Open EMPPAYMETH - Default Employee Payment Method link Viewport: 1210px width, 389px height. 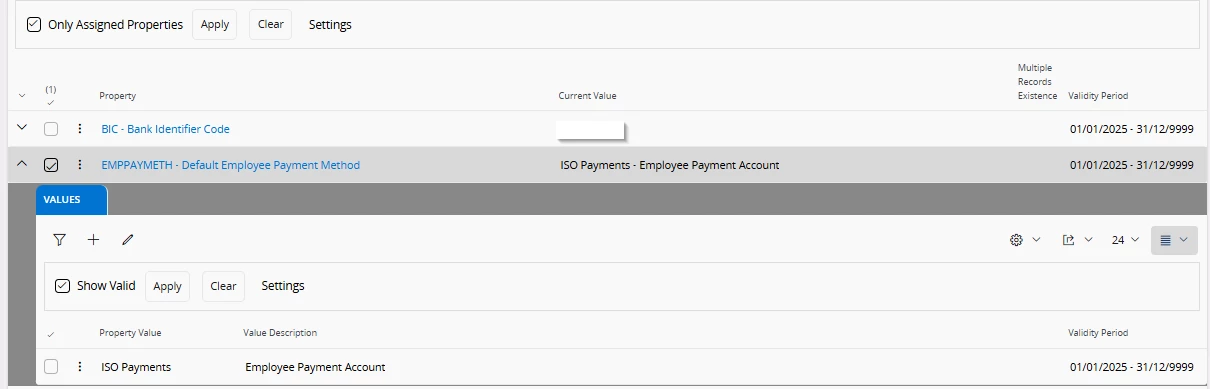click(x=231, y=165)
